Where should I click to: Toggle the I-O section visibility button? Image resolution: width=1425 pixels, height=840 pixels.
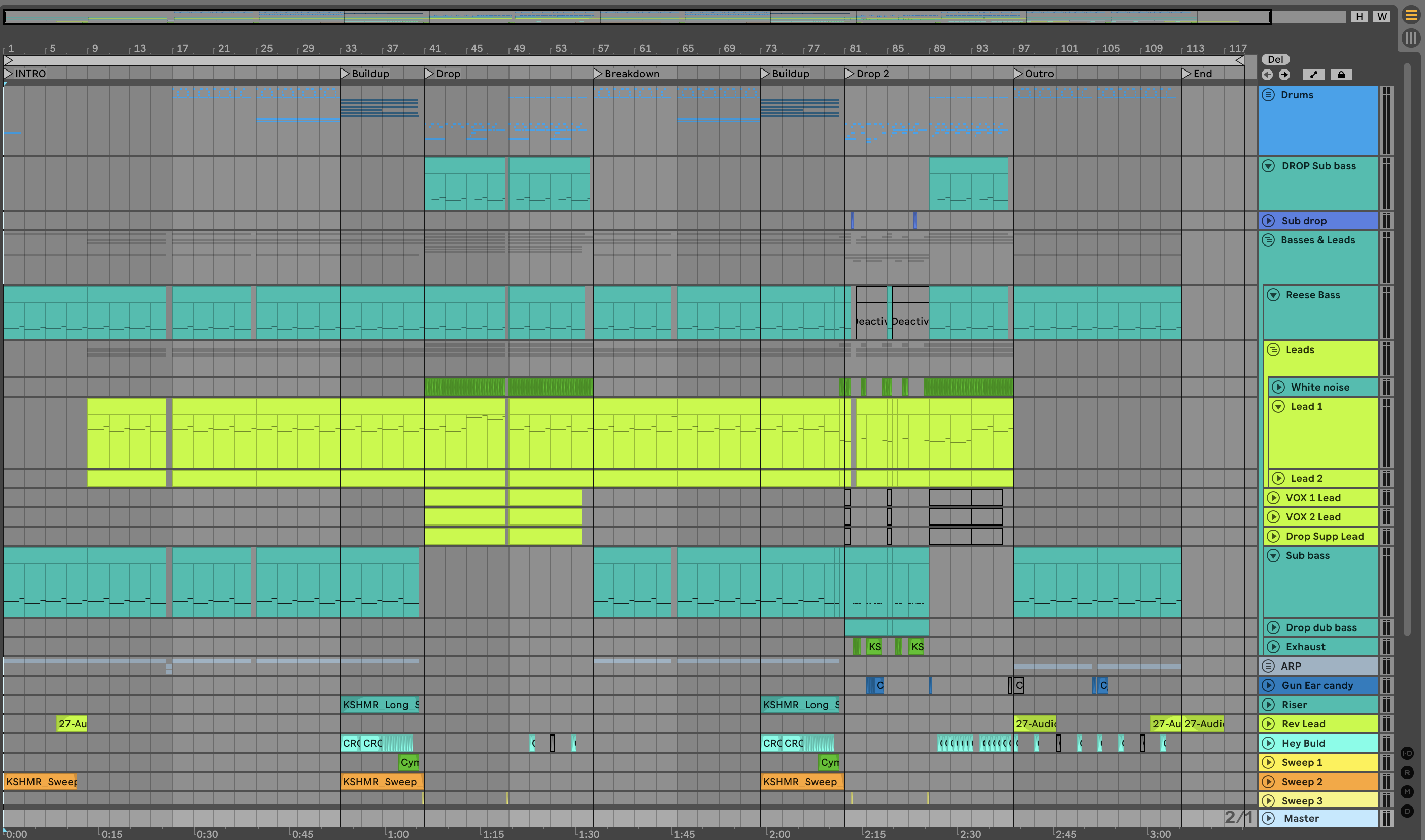[x=1407, y=753]
